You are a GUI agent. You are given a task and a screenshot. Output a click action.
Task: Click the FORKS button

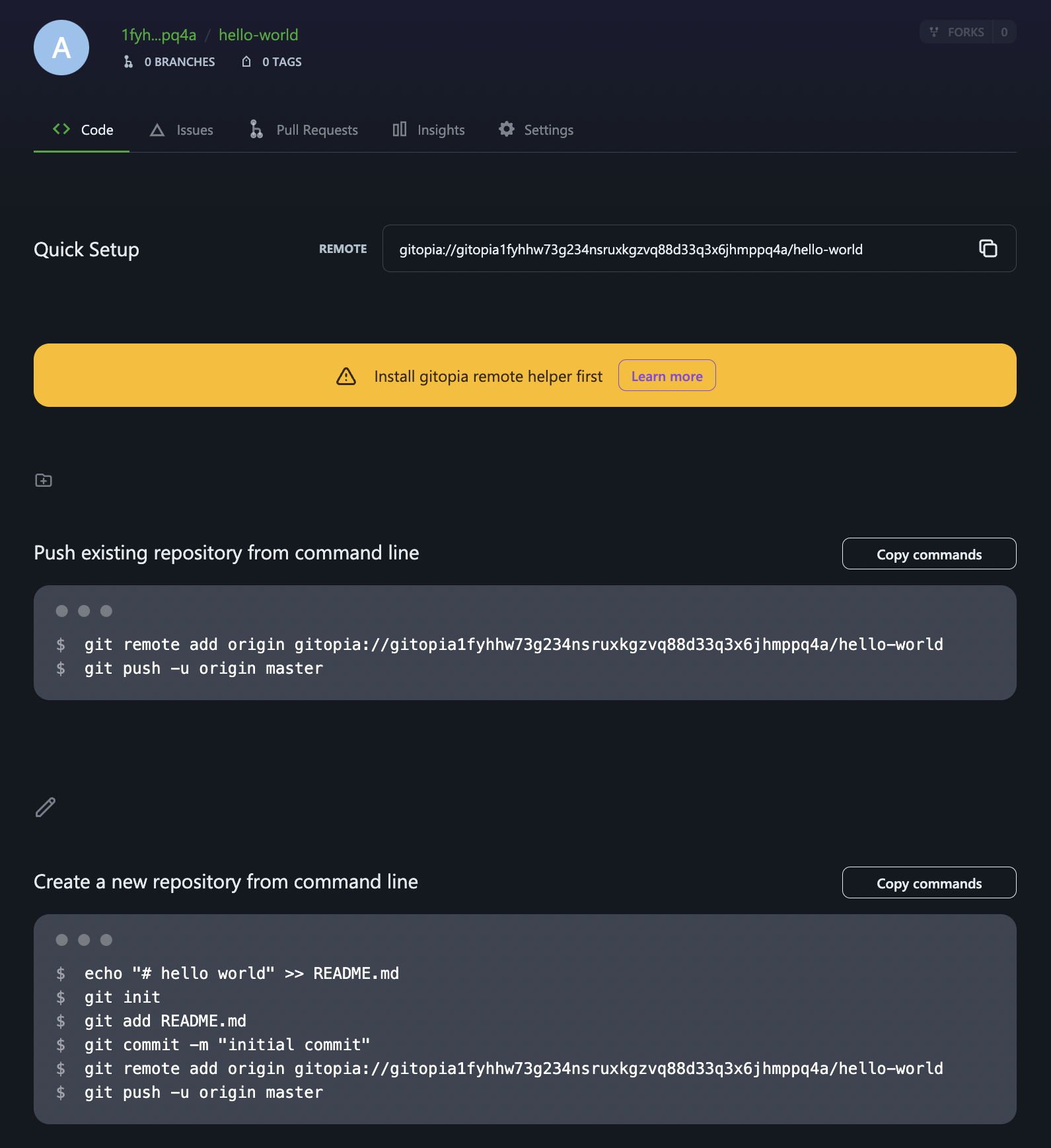956,32
